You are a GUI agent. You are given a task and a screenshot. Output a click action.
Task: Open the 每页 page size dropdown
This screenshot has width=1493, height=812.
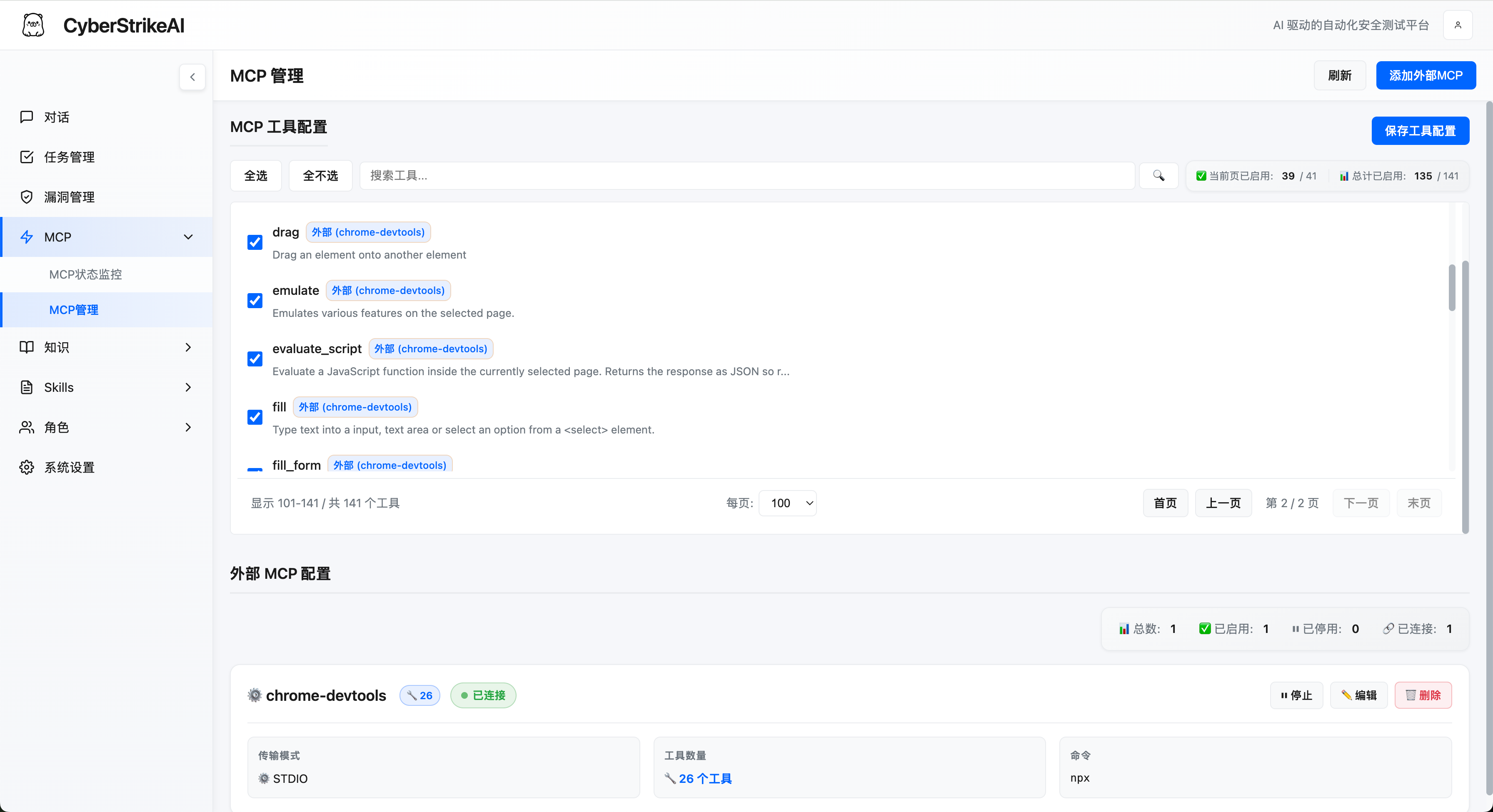(787, 503)
